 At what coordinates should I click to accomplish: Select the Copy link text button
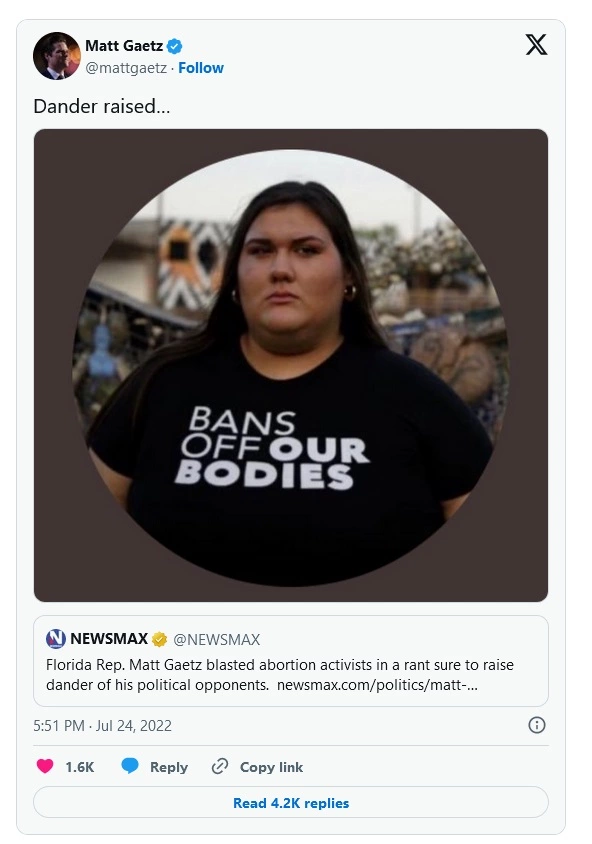pos(271,767)
